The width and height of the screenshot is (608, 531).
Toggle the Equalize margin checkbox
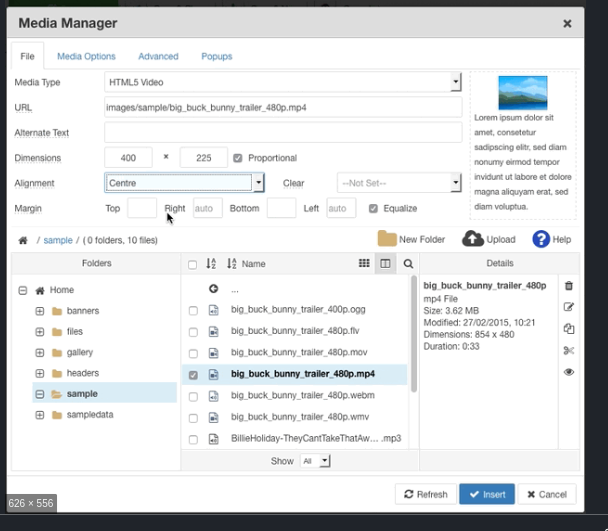(x=373, y=209)
